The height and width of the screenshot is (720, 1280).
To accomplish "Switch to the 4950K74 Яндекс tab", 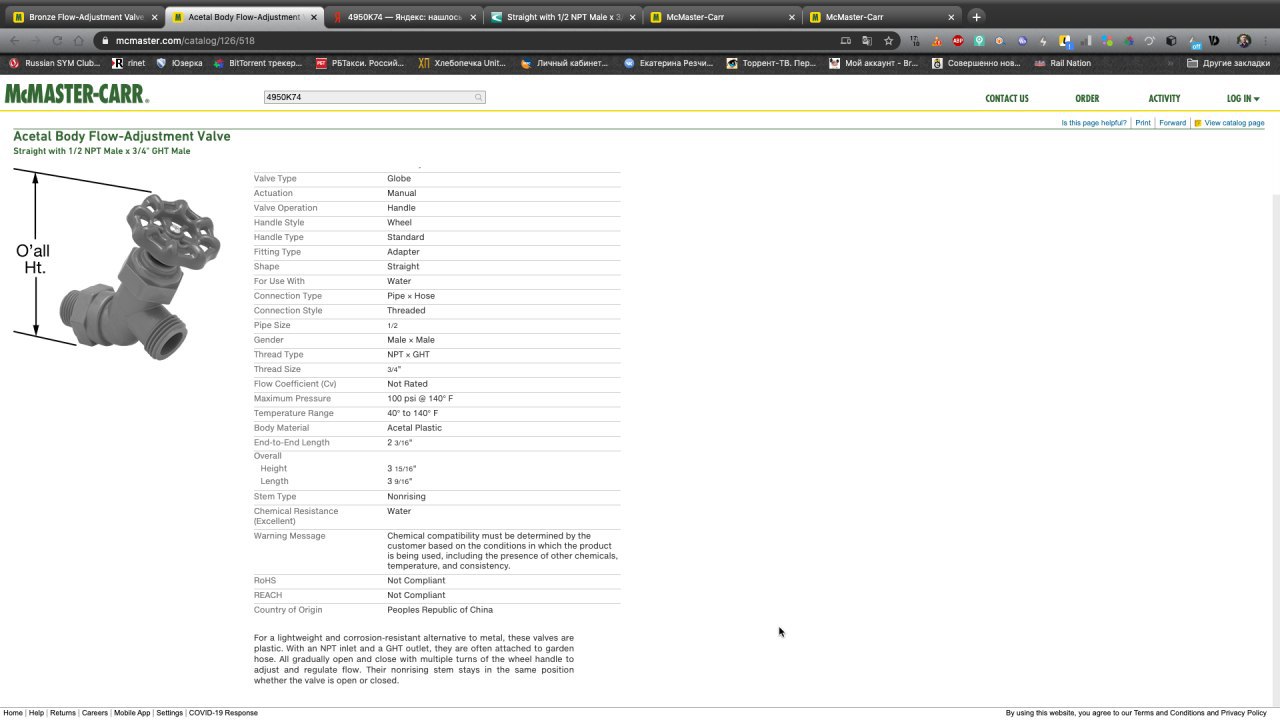I will pyautogui.click(x=404, y=17).
